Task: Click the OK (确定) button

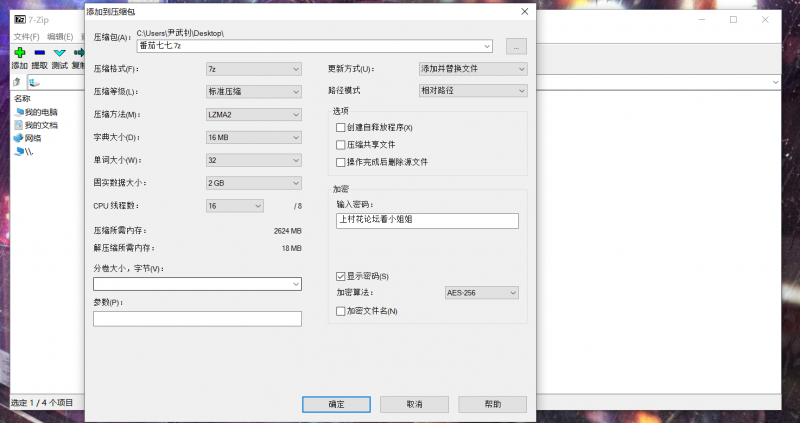Action: (336, 404)
